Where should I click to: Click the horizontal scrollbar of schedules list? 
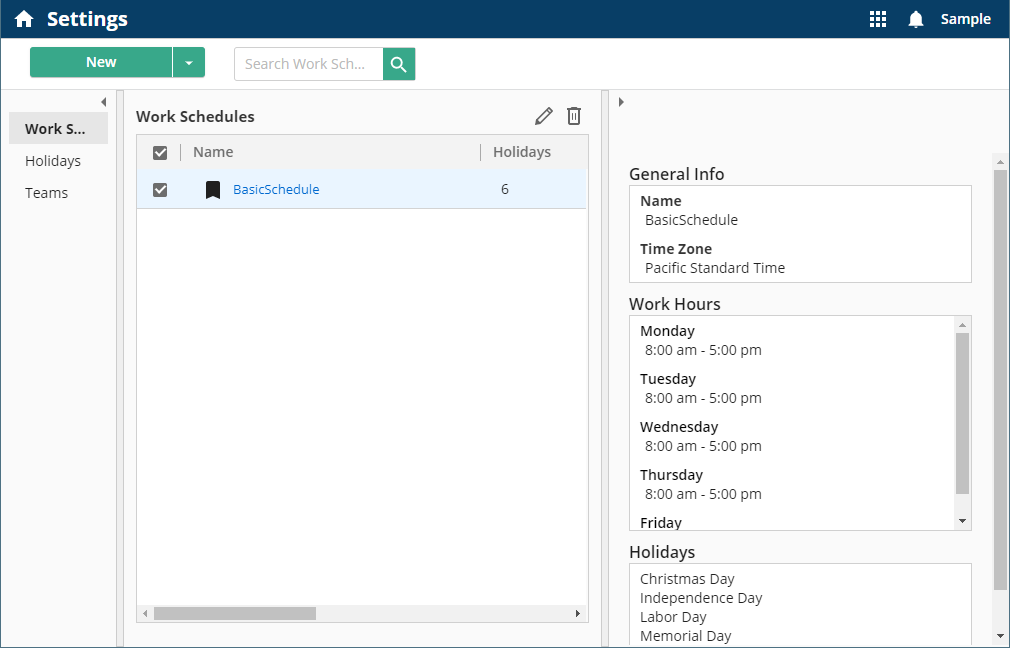(x=234, y=613)
